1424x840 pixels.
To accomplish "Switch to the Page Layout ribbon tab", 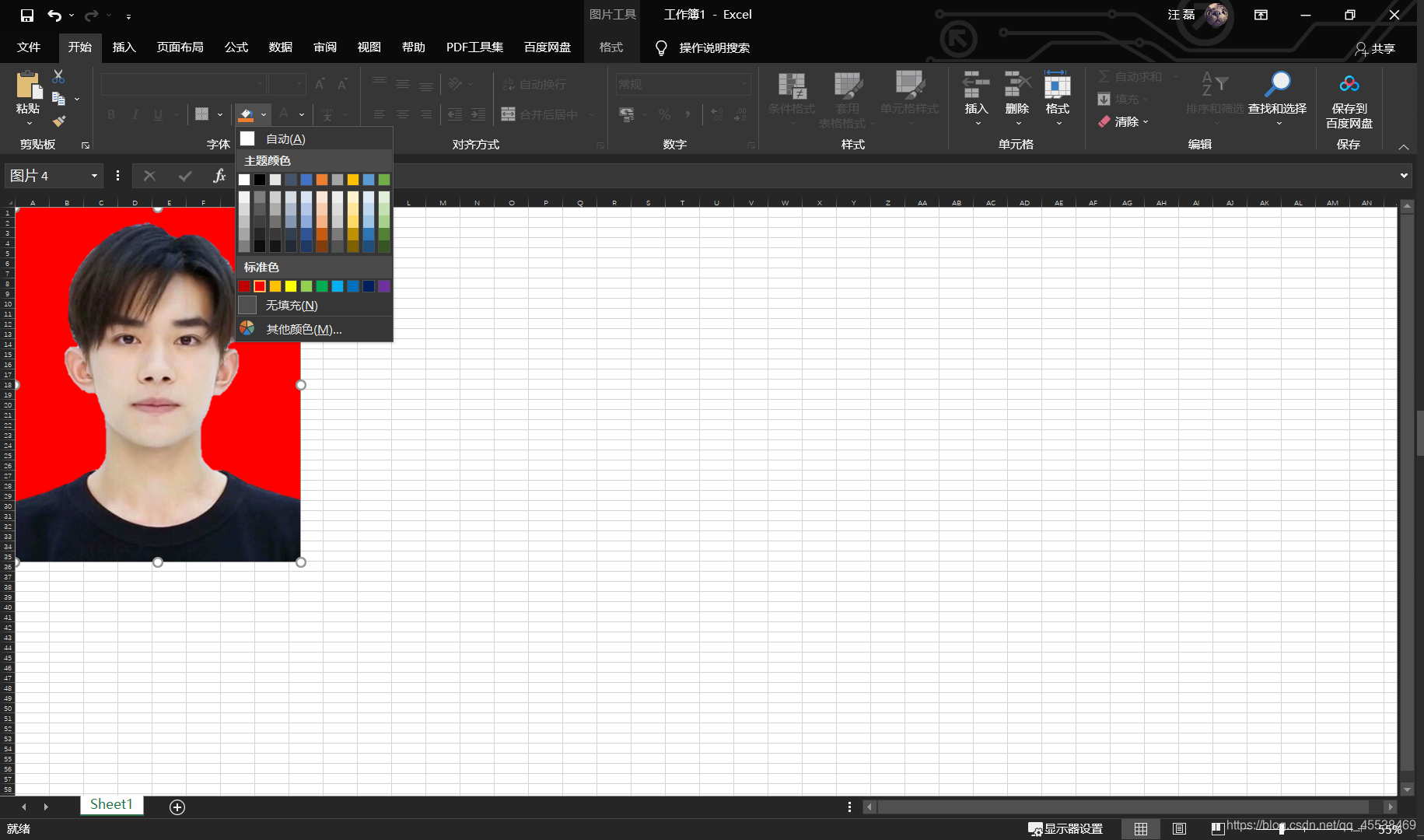I will [180, 47].
